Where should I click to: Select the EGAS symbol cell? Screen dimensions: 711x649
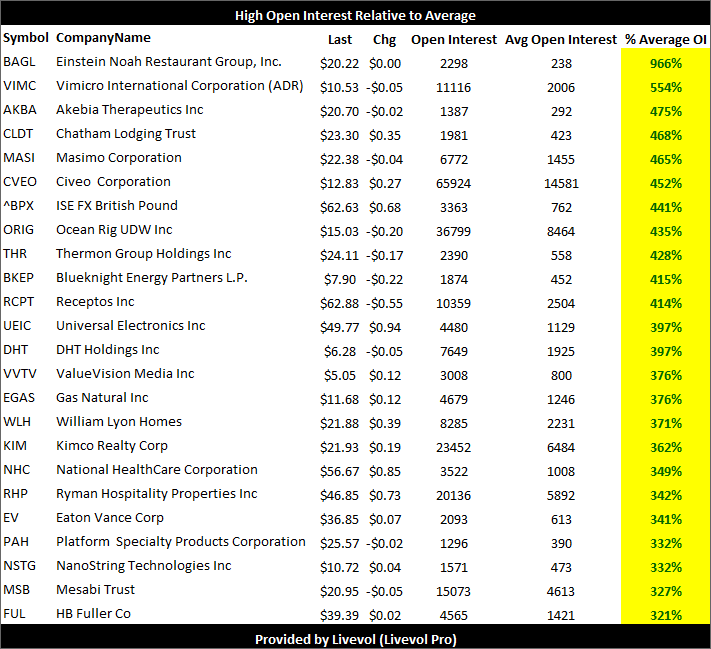[x=19, y=398]
